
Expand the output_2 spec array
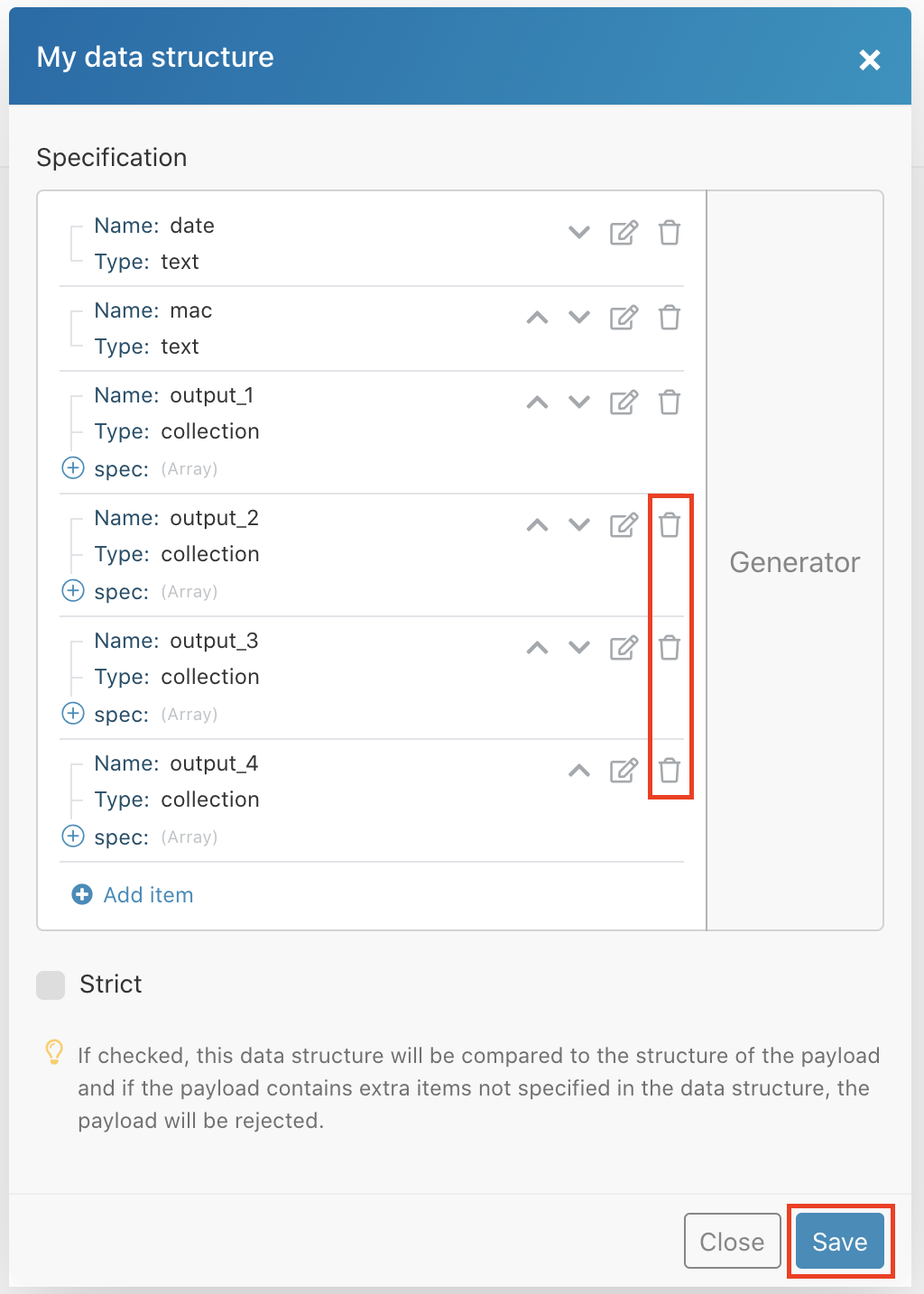pos(73,591)
